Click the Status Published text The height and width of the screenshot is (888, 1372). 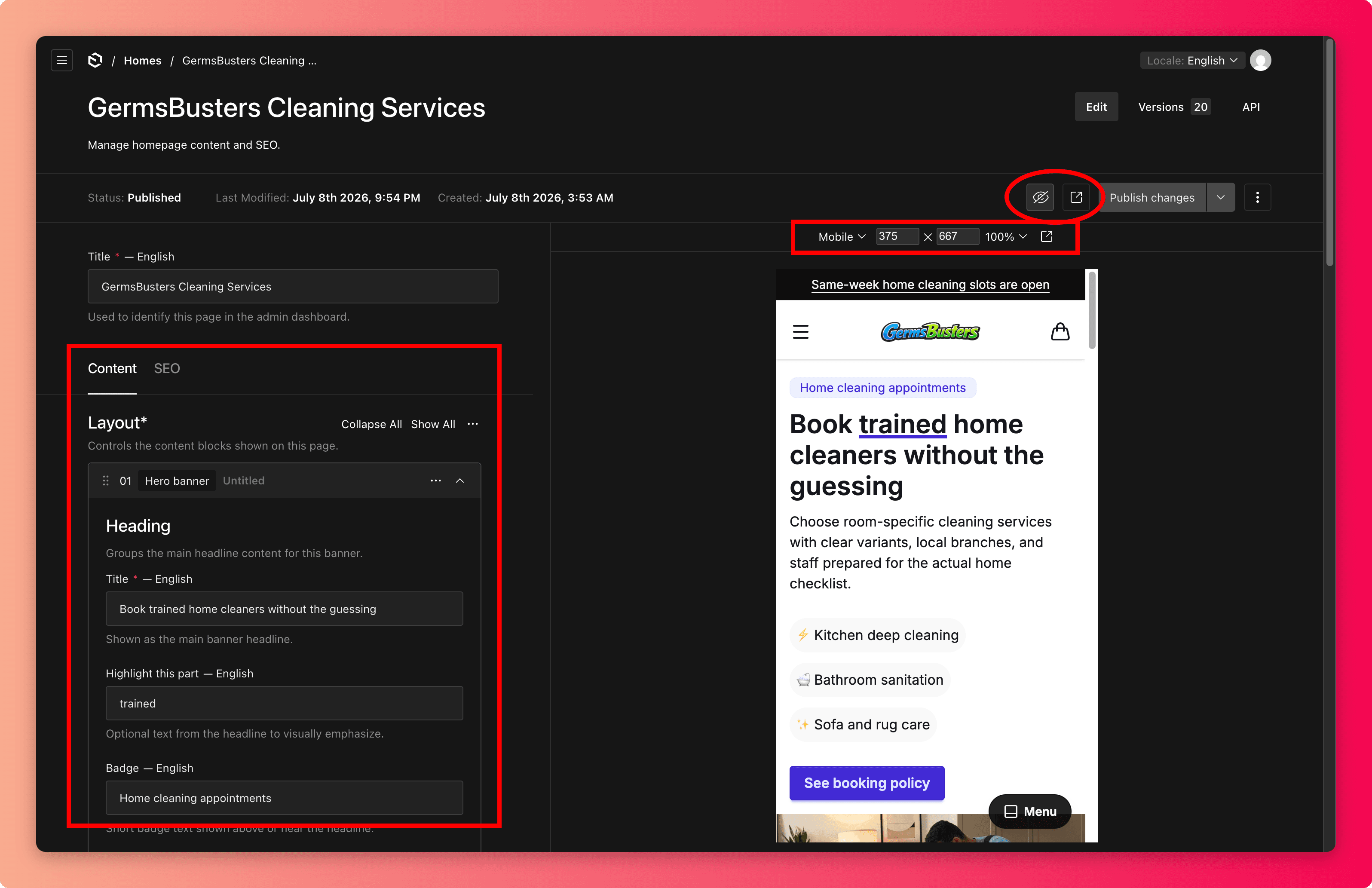(x=134, y=198)
